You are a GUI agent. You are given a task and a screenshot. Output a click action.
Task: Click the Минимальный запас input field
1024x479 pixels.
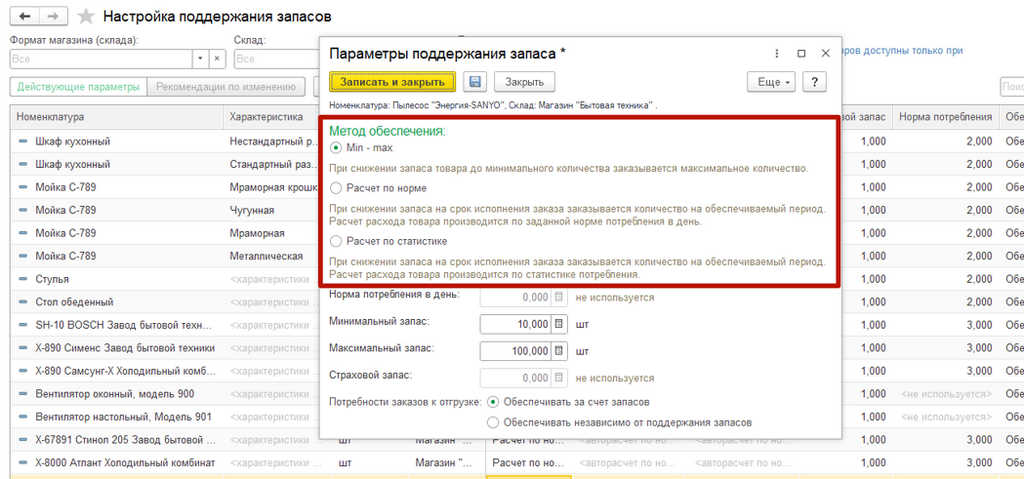click(515, 324)
